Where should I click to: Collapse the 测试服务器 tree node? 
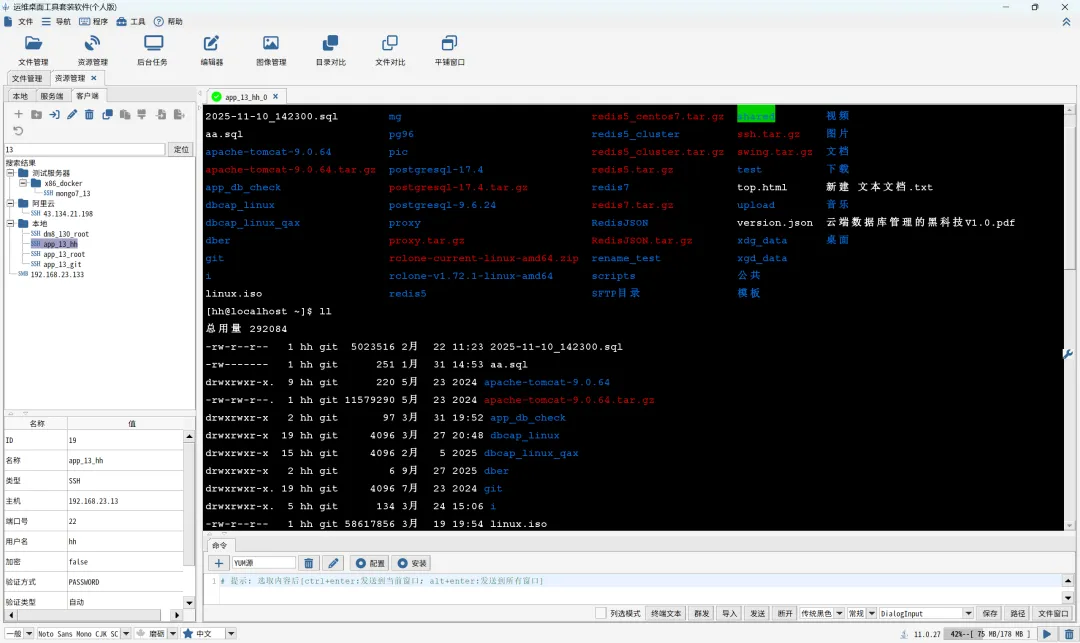[10, 173]
